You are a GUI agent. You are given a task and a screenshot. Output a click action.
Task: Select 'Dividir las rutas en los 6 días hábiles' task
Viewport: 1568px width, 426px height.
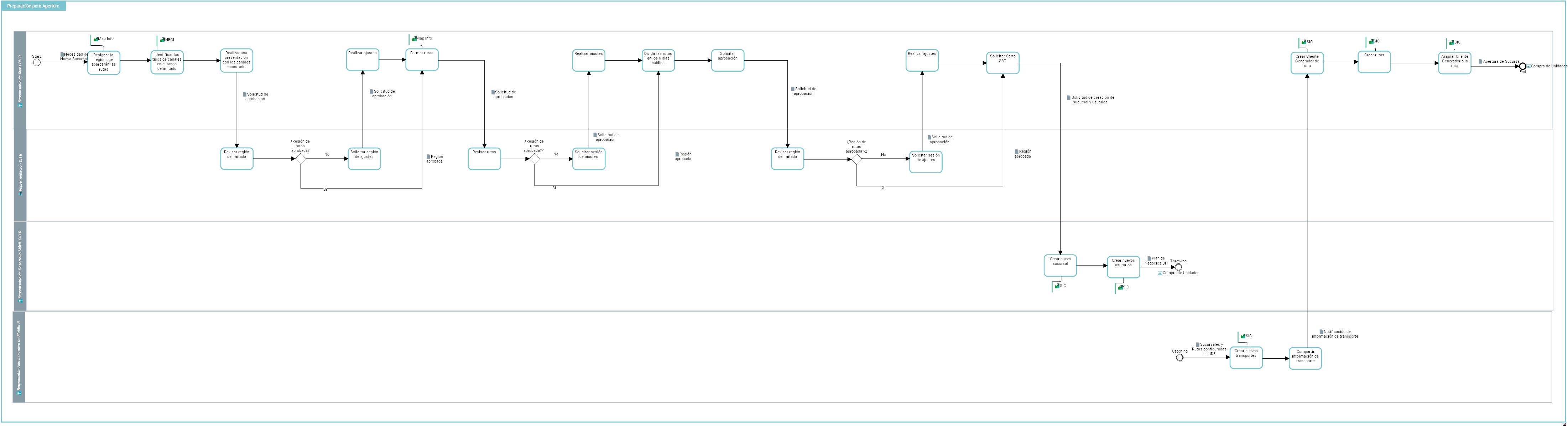(x=658, y=60)
